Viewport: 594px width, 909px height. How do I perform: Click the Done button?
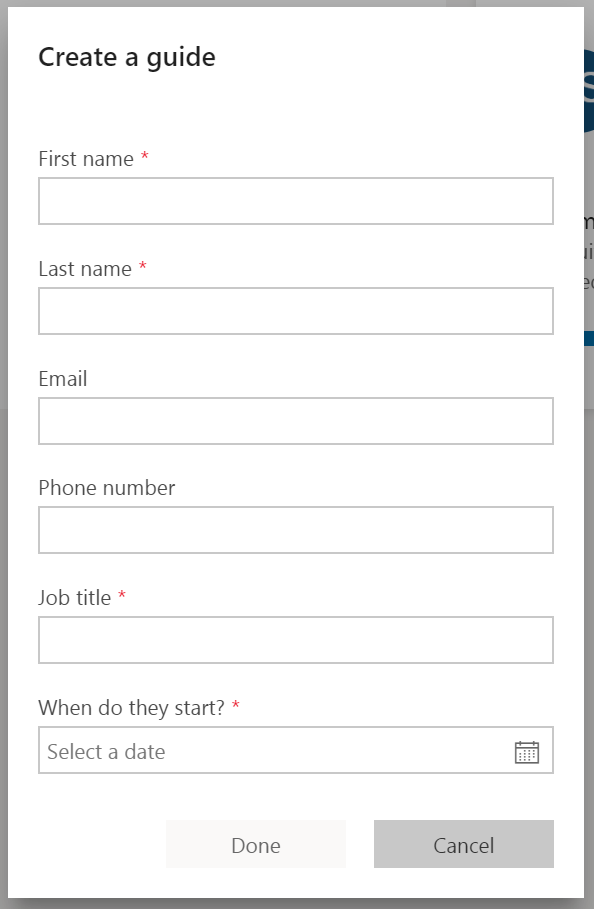(x=255, y=845)
